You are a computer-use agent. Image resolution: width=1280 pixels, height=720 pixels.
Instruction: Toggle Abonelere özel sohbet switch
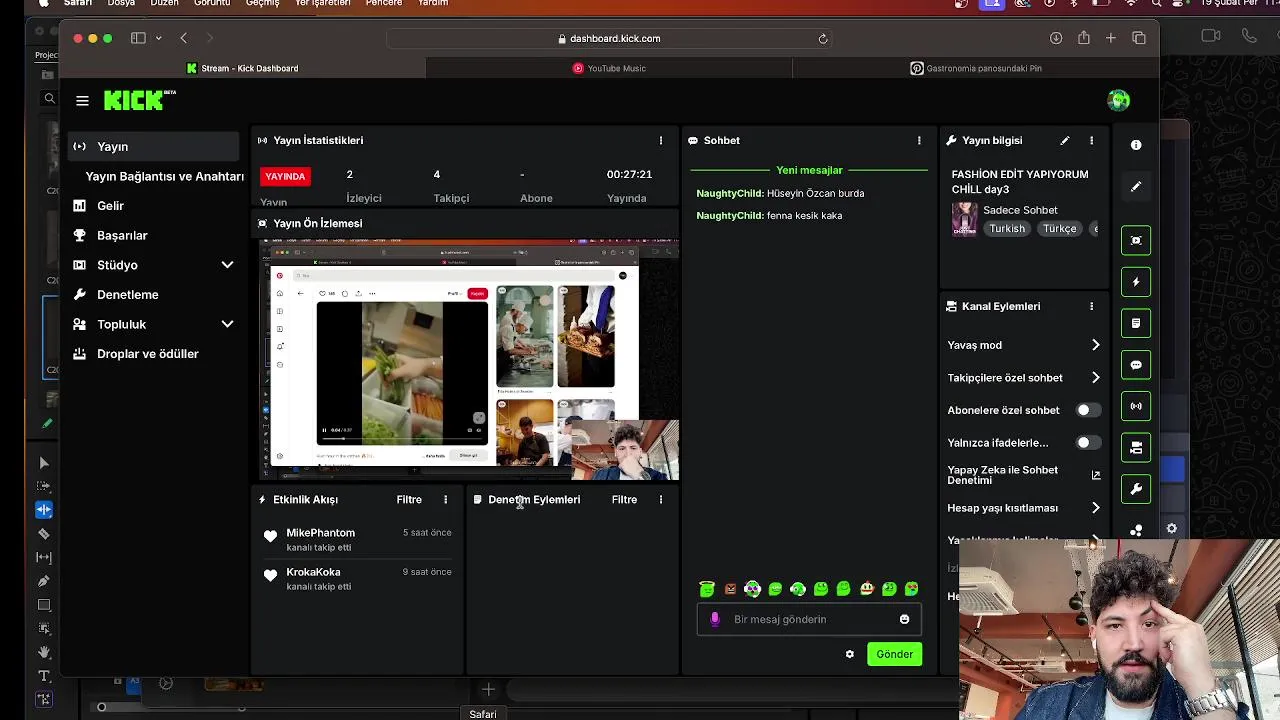1087,410
